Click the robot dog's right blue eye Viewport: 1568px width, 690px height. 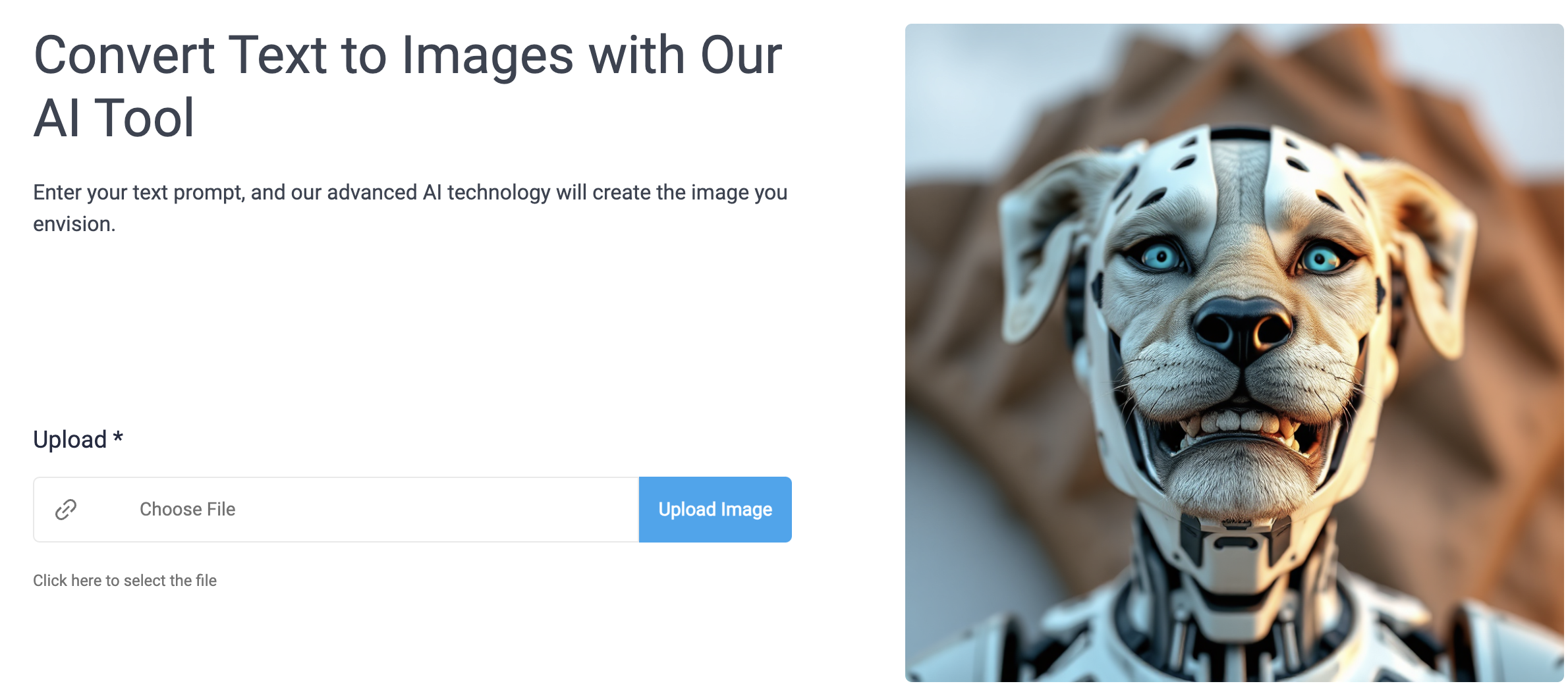[1323, 258]
